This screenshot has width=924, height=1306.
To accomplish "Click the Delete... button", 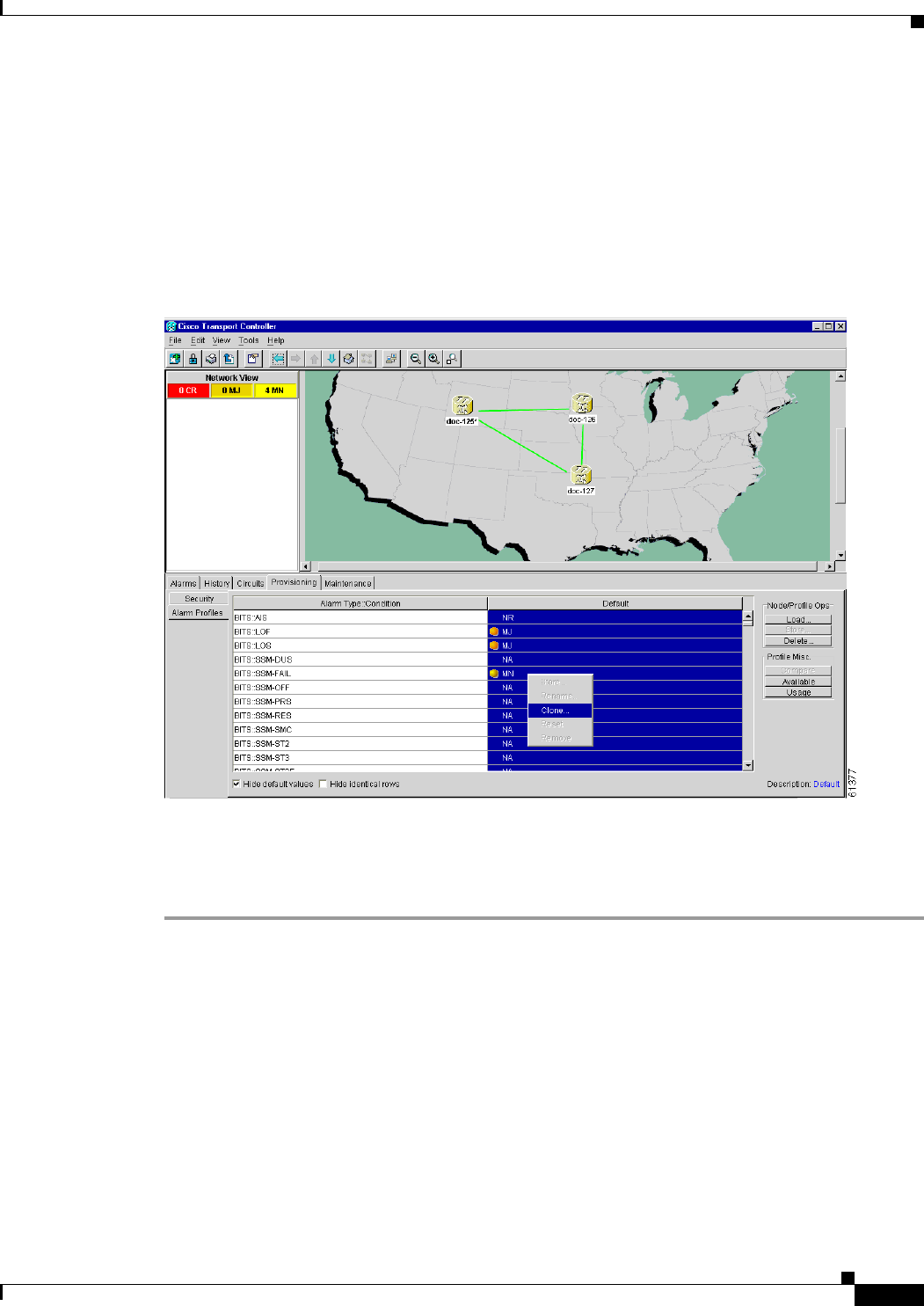I will [797, 641].
